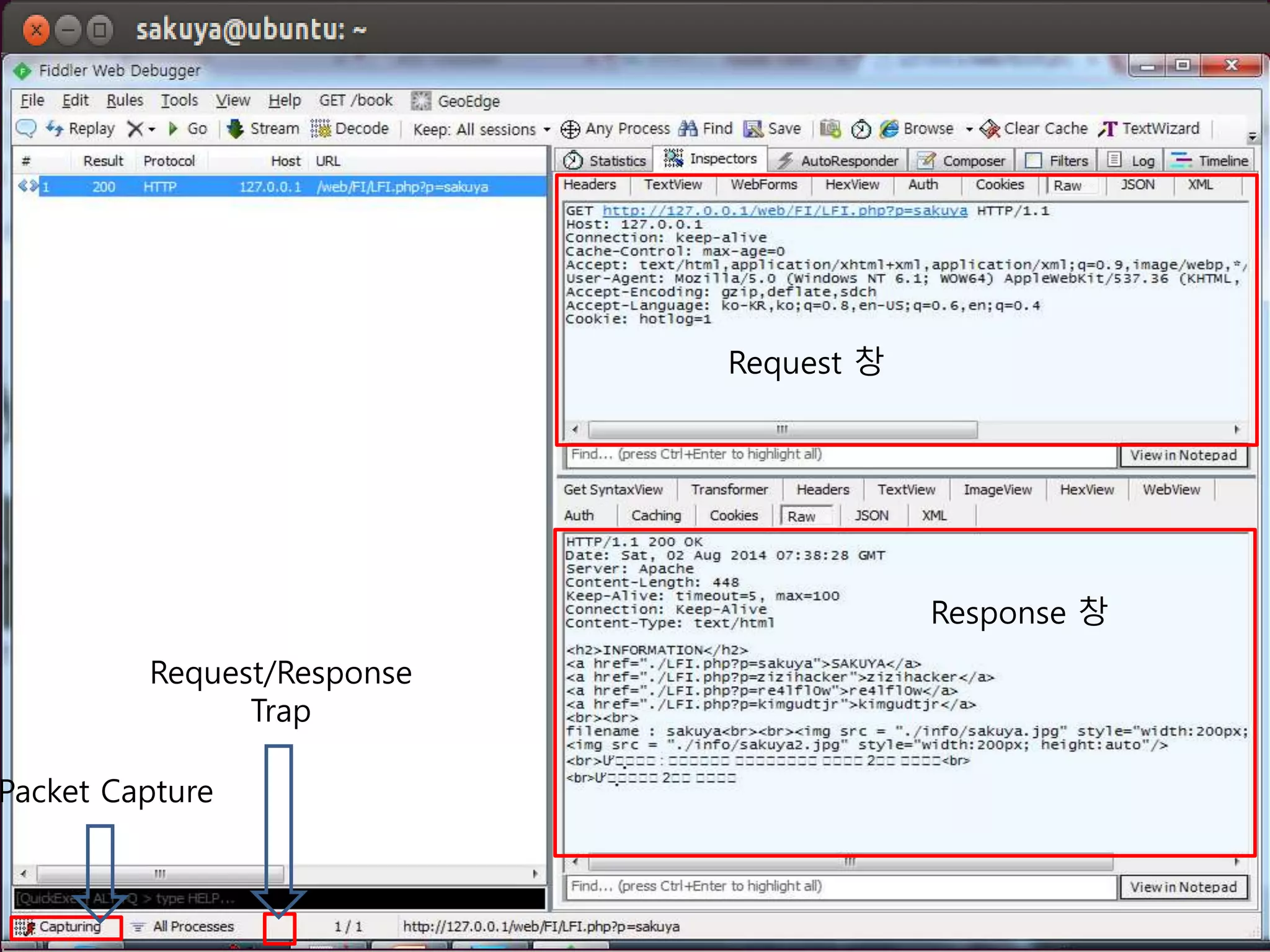
Task: Click the camera screenshot toolbar icon
Action: pos(830,128)
